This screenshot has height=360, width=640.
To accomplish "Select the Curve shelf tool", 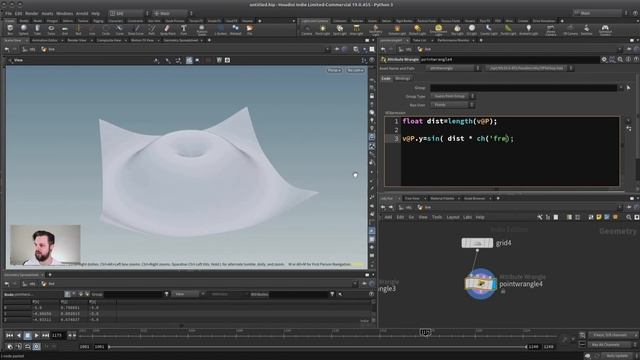I will (119, 30).
